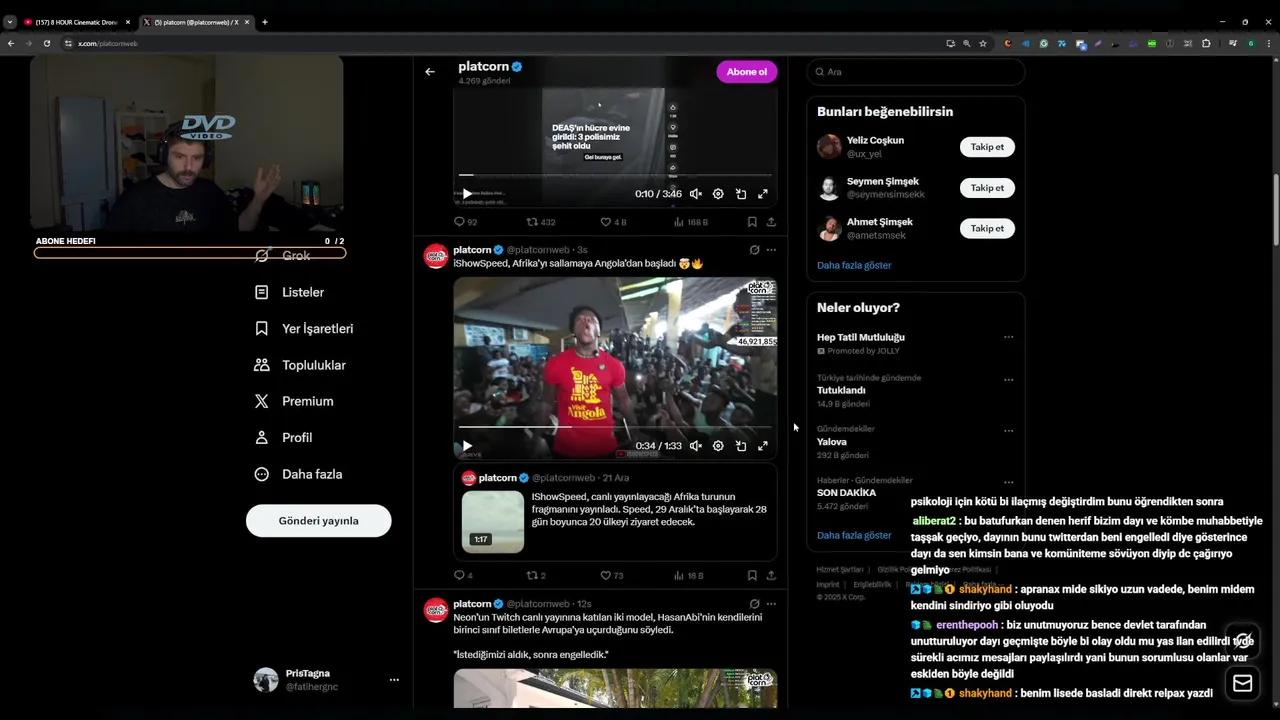Open Grok icon on IShowSpeed Angola post
This screenshot has width=1280, height=720.
754,250
